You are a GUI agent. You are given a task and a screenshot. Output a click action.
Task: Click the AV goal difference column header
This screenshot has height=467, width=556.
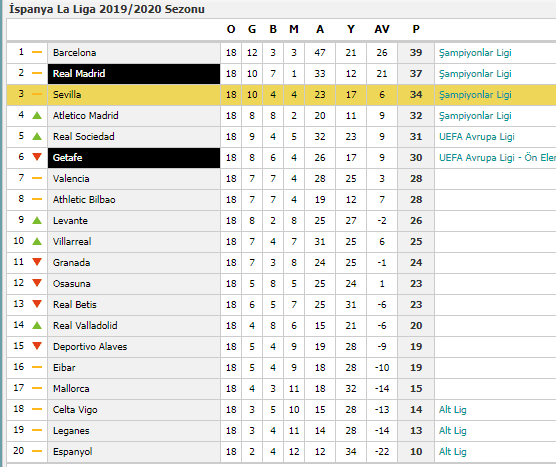pos(382,29)
